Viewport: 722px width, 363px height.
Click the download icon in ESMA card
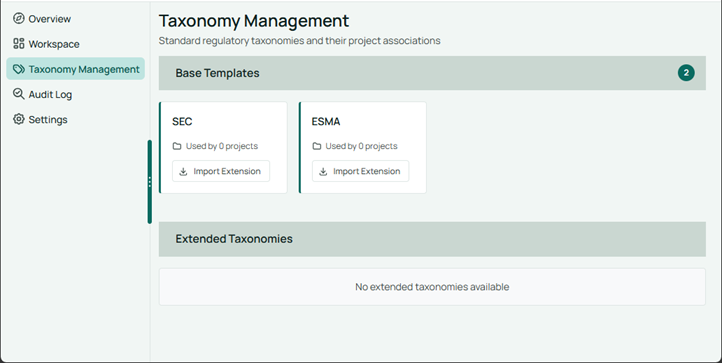pos(323,171)
